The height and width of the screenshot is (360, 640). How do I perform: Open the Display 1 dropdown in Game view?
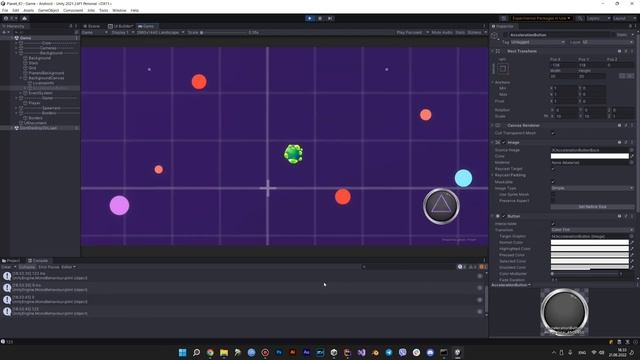[122, 32]
